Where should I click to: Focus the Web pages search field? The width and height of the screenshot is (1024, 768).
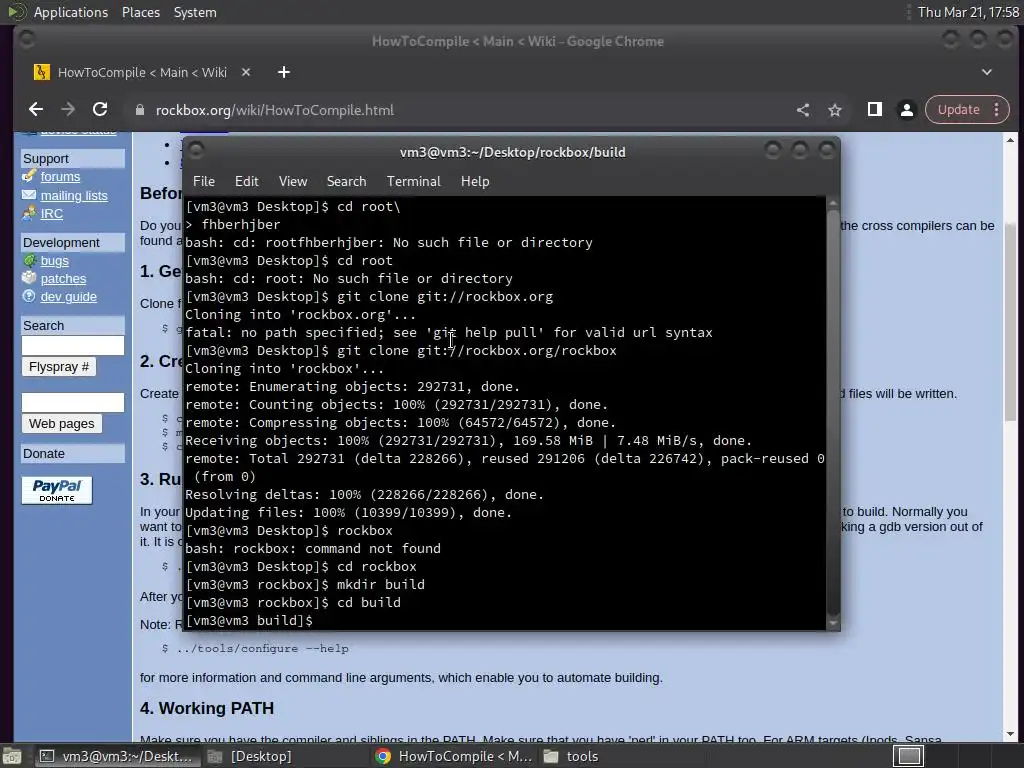(x=72, y=402)
